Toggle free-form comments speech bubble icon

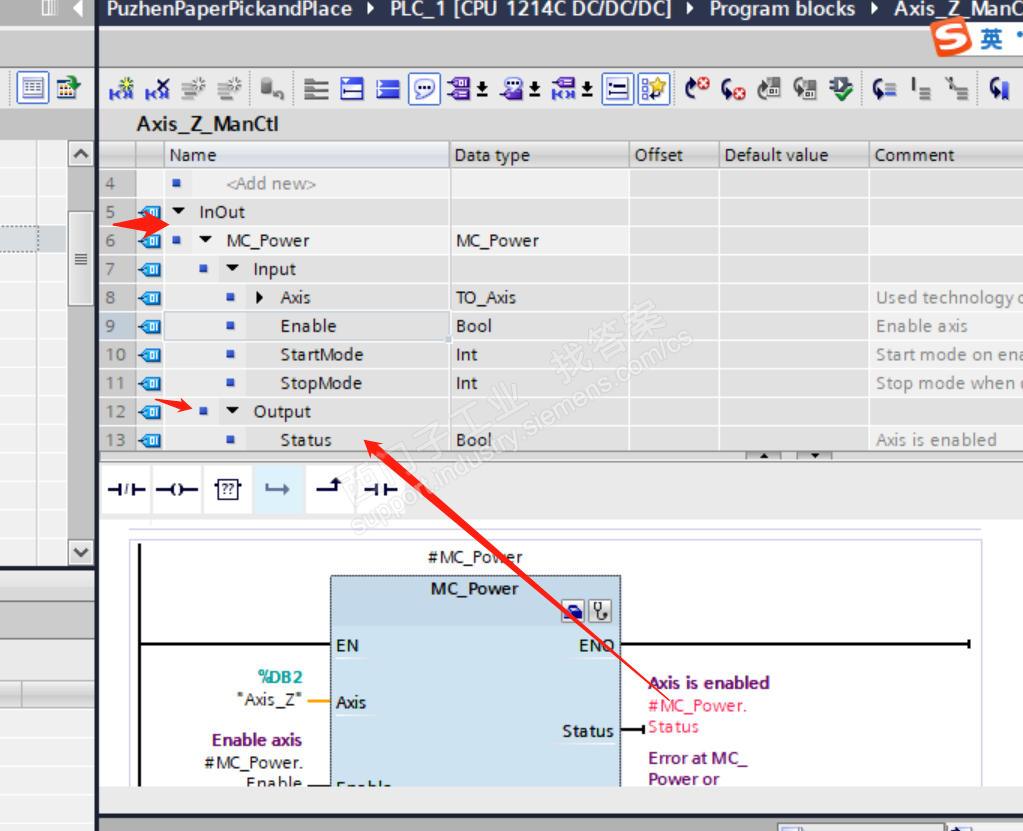tap(424, 89)
